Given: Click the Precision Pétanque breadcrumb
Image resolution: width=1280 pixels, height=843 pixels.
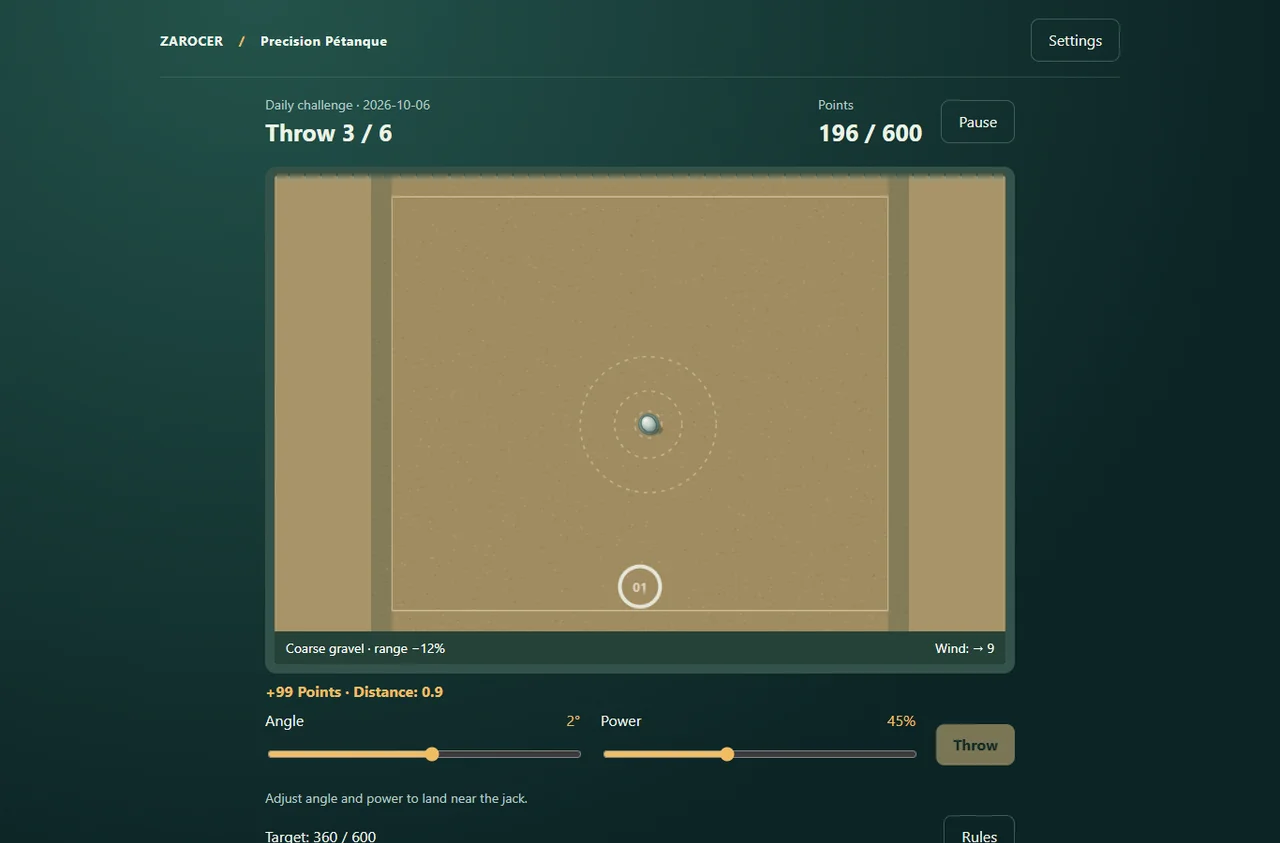Looking at the screenshot, I should coord(323,41).
